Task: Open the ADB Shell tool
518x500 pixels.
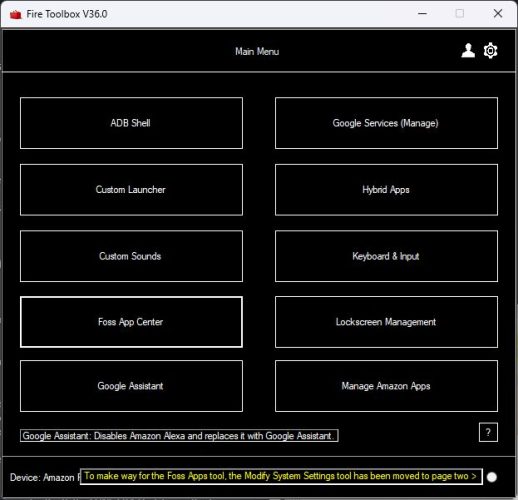Action: coord(131,123)
